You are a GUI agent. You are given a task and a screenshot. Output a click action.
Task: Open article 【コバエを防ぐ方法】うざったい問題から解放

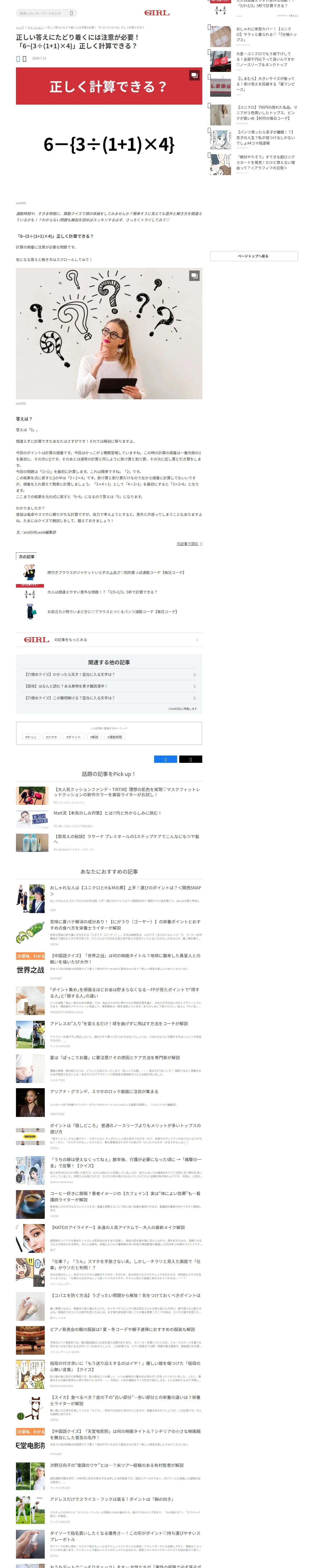pyautogui.click(x=126, y=1295)
